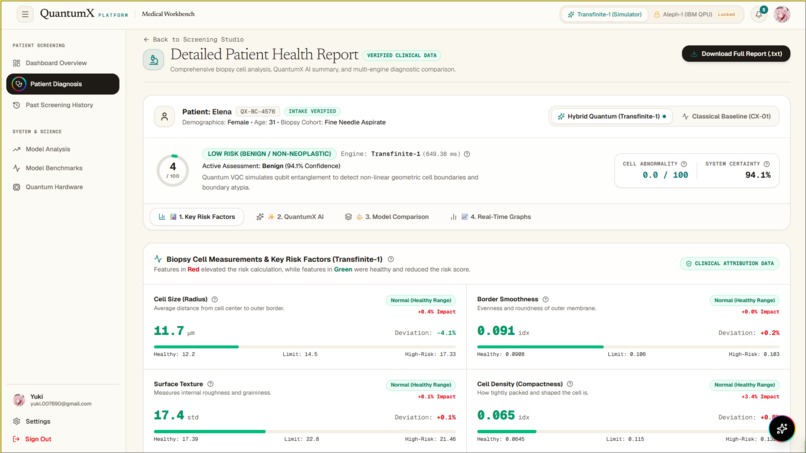The image size is (806, 453).
Task: Click Cell Size (Radius) info icon
Action: (x=215, y=299)
